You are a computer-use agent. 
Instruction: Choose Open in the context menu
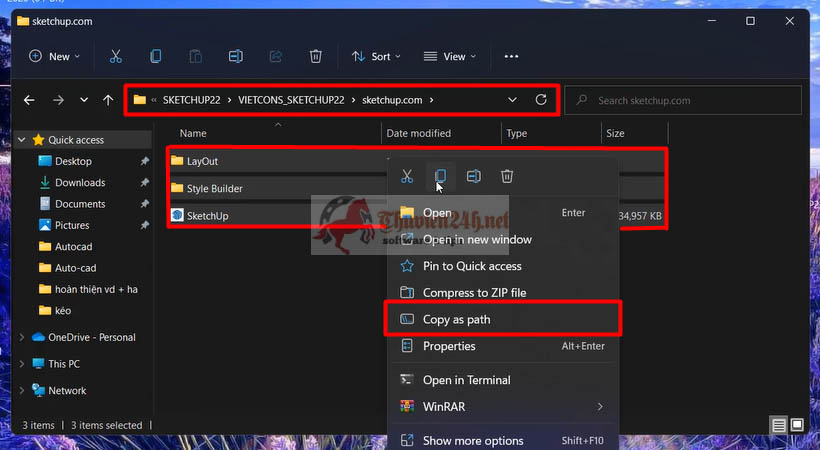[x=502, y=212]
